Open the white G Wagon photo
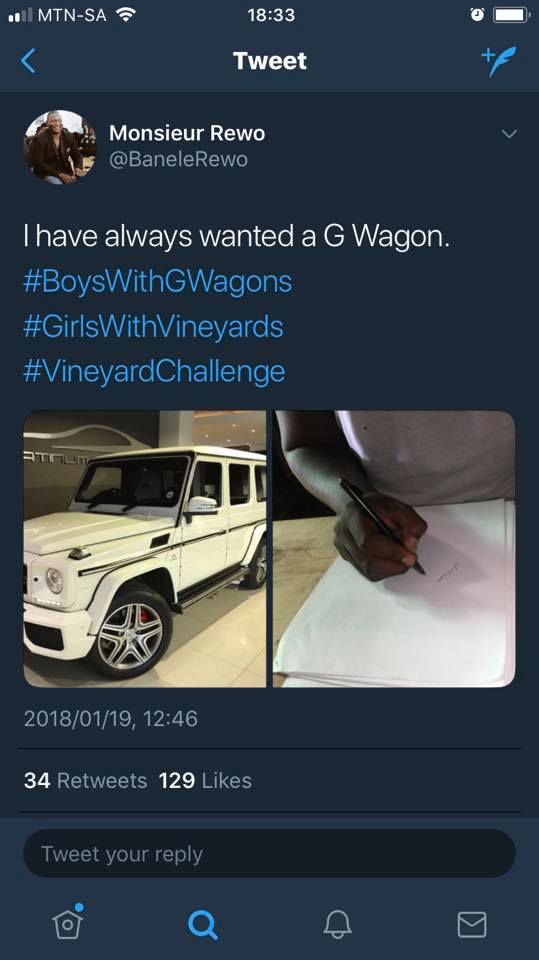Screen dimensions: 539x960 (145, 549)
